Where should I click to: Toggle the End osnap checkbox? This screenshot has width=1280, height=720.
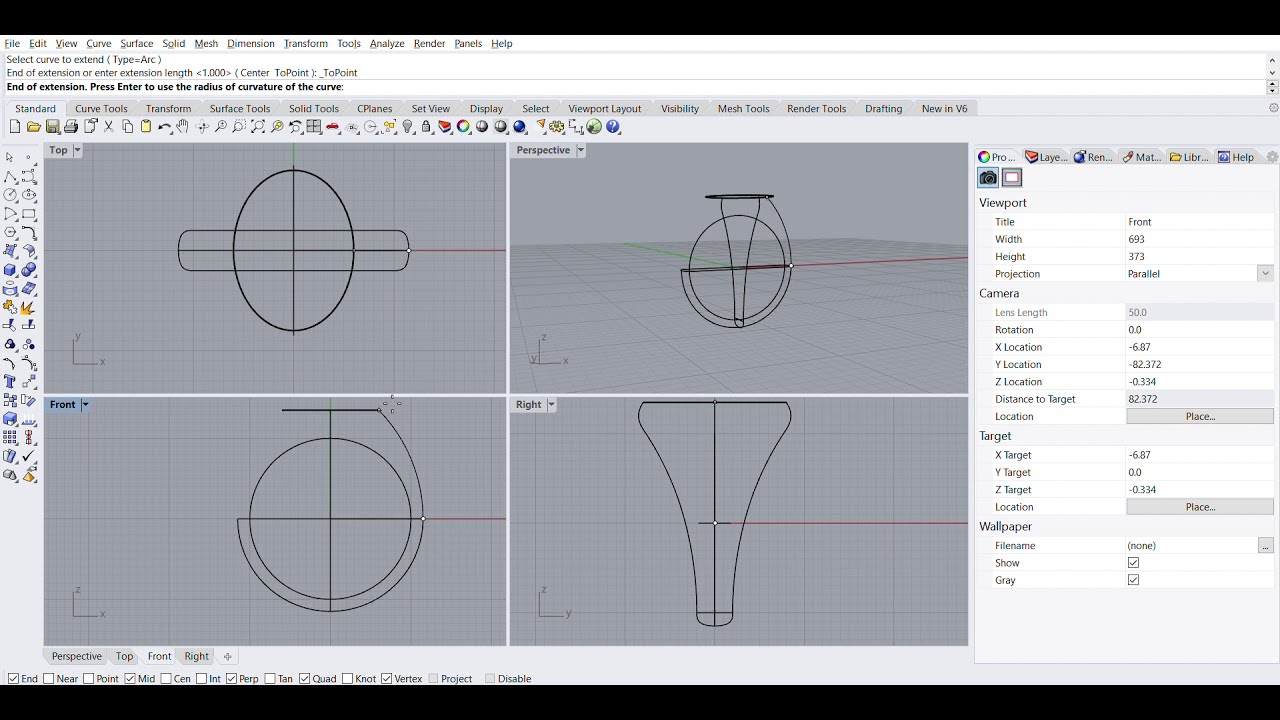click(x=13, y=679)
